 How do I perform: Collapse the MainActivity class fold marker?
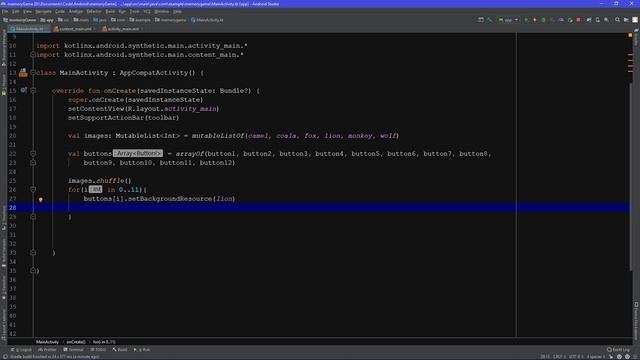coord(33,72)
